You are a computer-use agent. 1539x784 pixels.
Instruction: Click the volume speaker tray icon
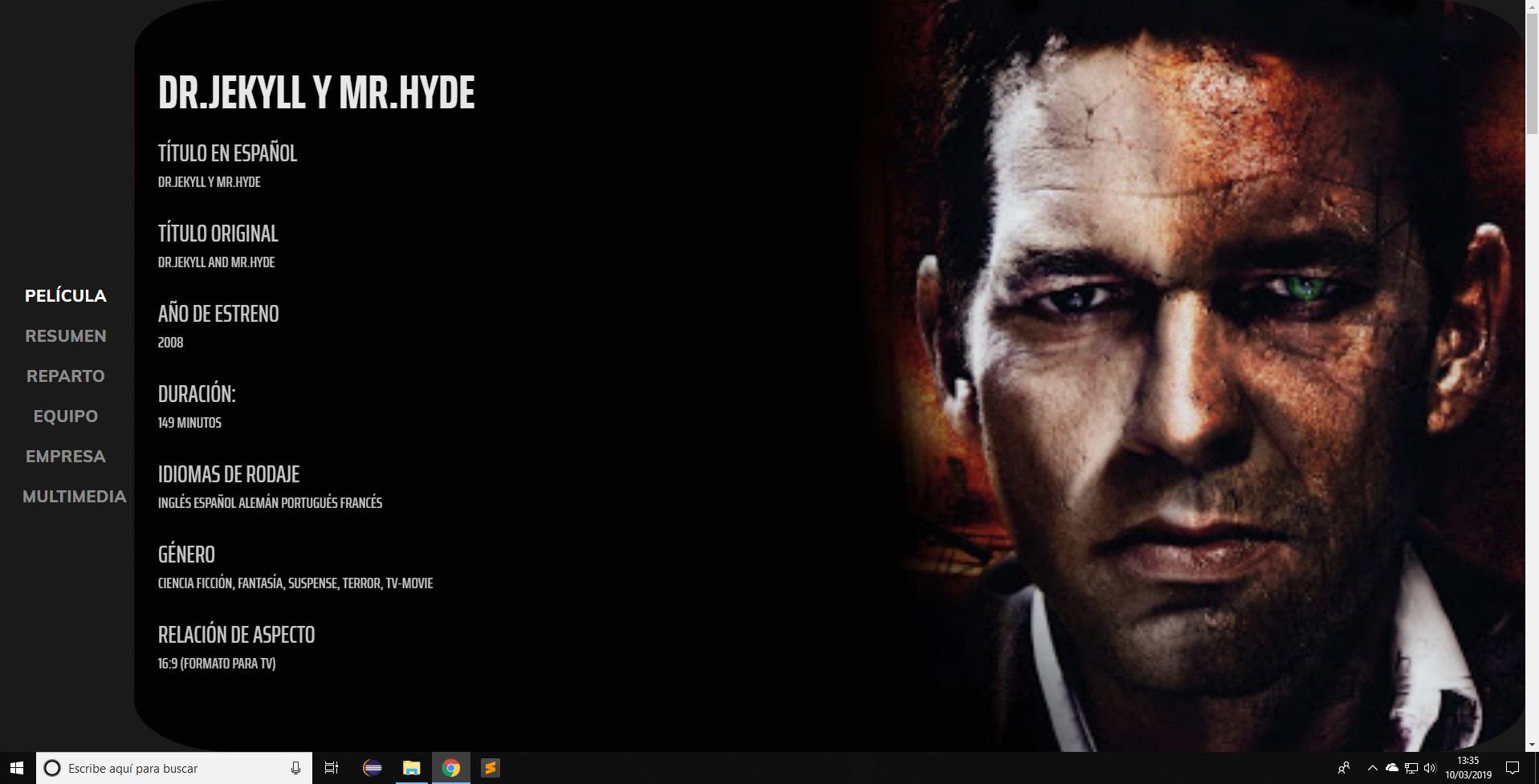1429,768
